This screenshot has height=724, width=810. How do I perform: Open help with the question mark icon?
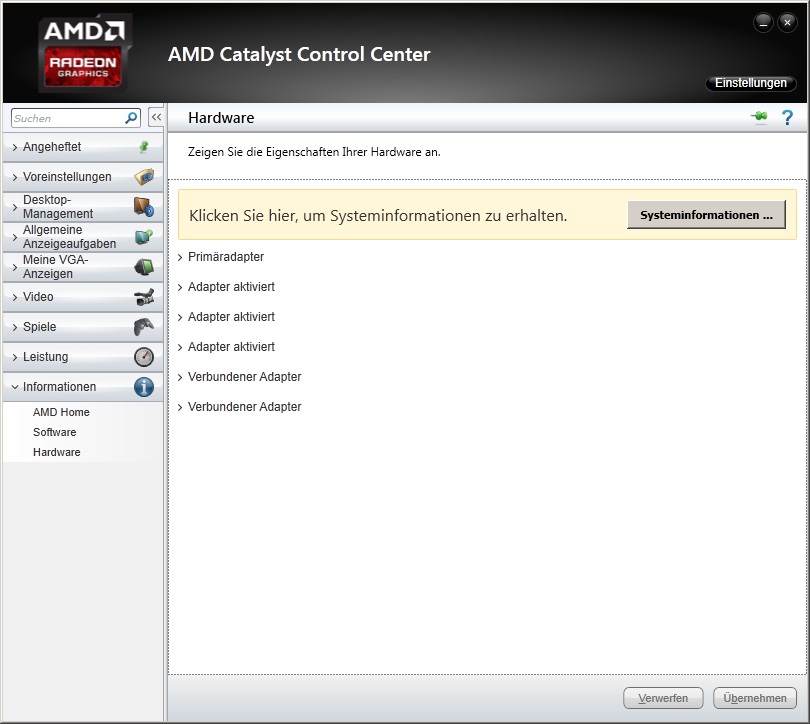click(787, 118)
